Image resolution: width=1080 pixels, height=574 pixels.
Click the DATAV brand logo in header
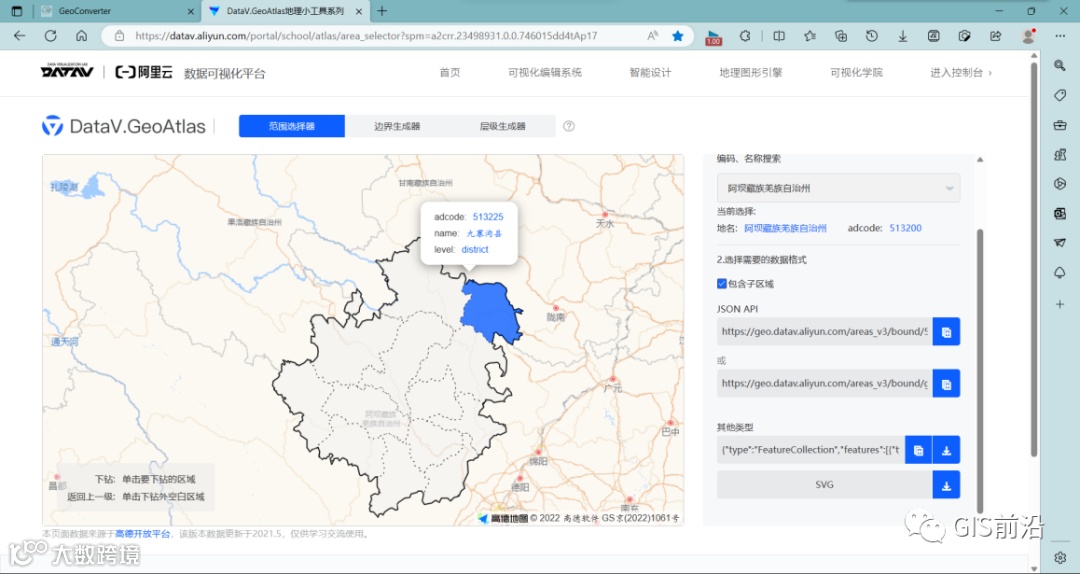(67, 71)
